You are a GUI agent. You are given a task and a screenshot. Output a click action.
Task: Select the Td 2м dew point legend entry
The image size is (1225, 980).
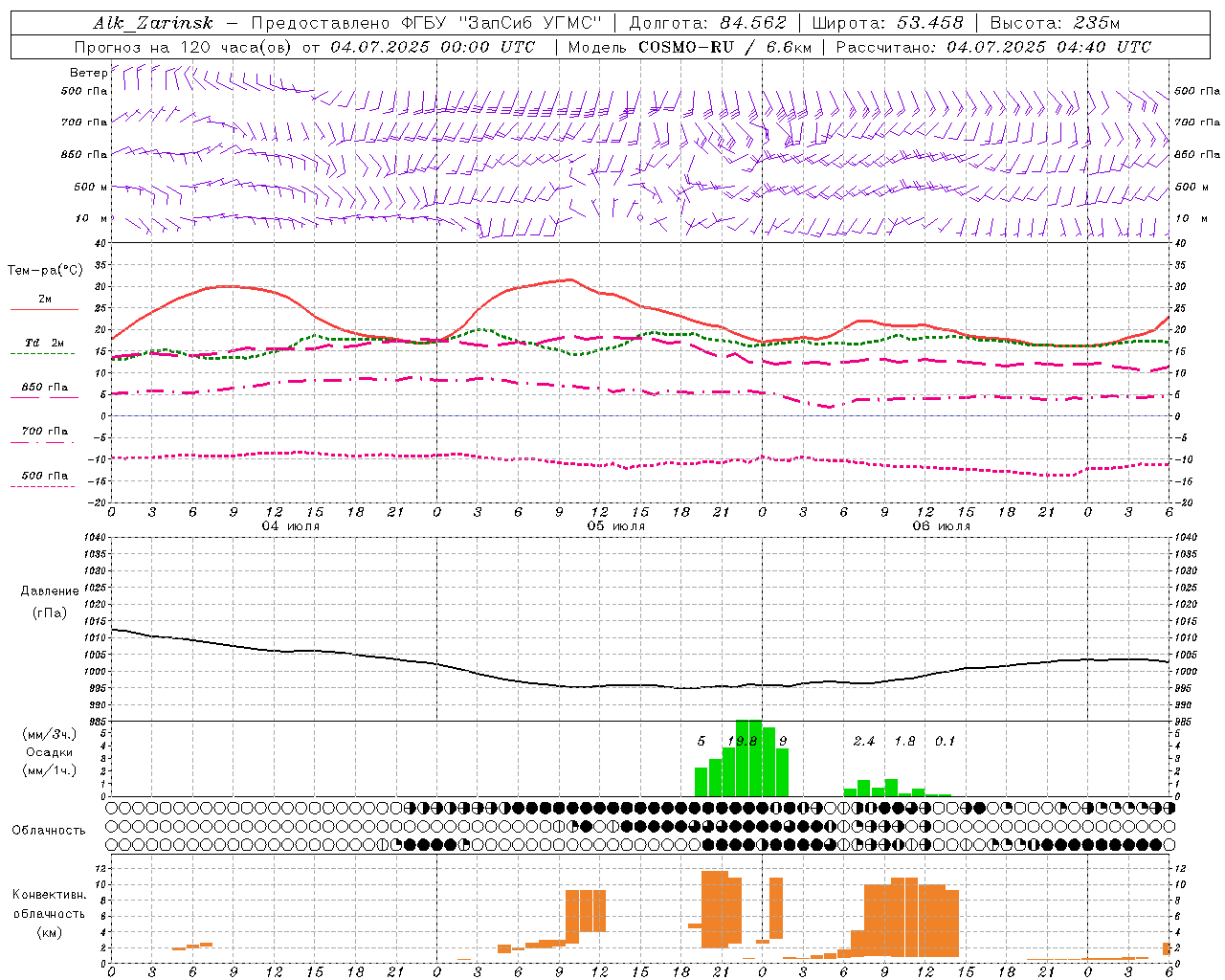[x=45, y=343]
